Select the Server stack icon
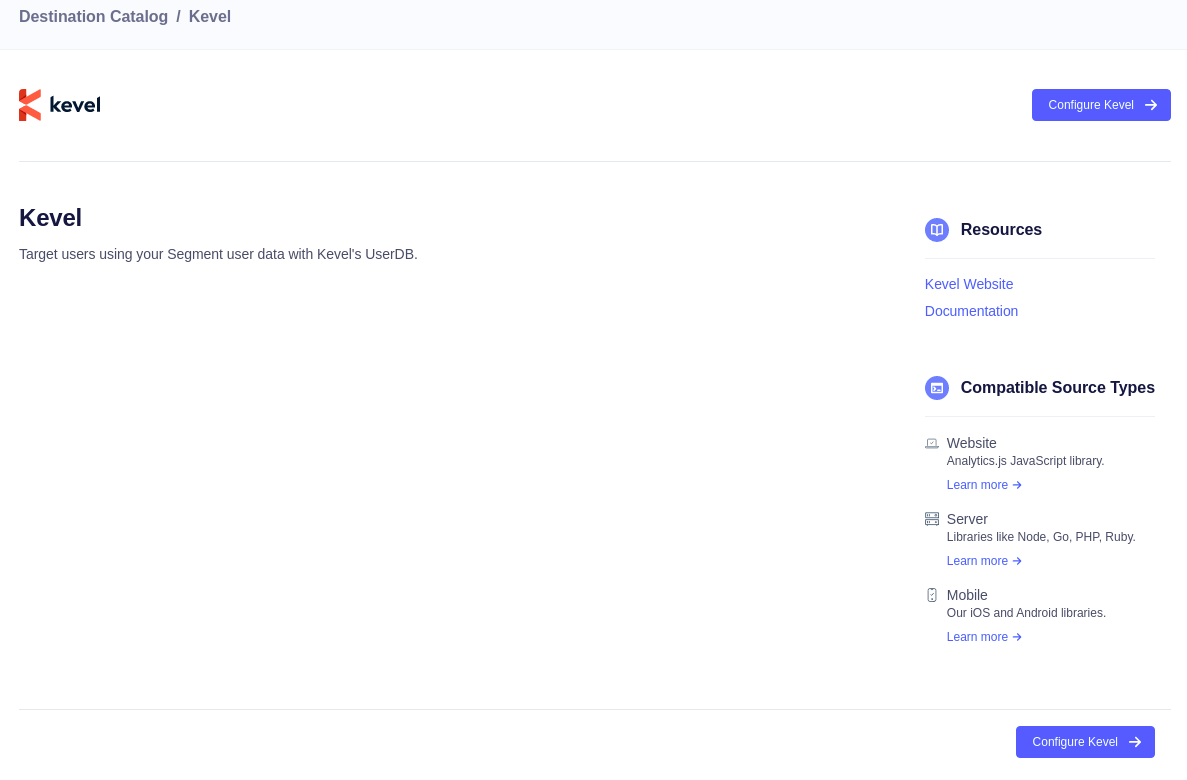Screen dimensions: 1187x780 931,519
